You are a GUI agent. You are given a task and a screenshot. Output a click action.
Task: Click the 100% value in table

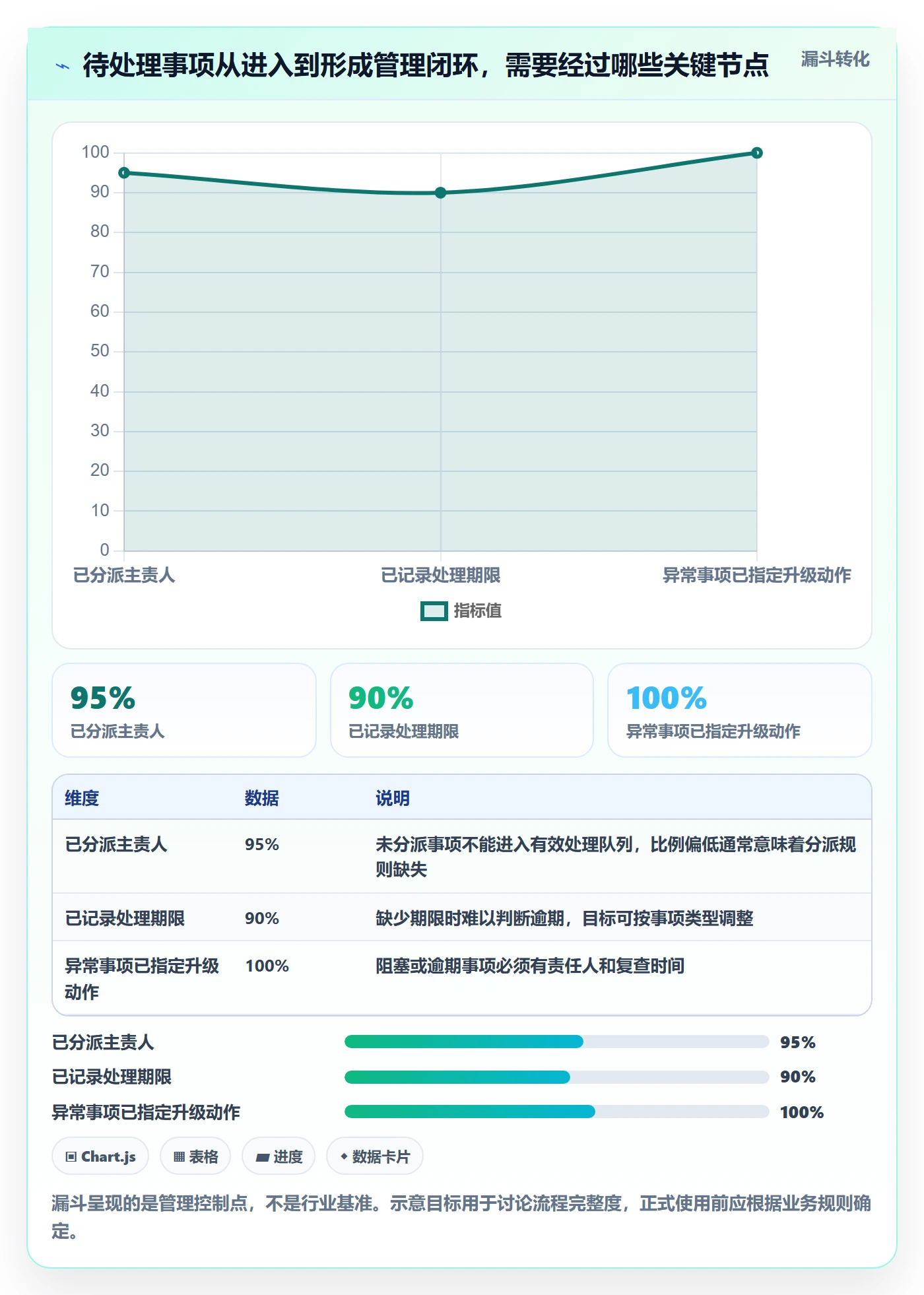pos(267,966)
